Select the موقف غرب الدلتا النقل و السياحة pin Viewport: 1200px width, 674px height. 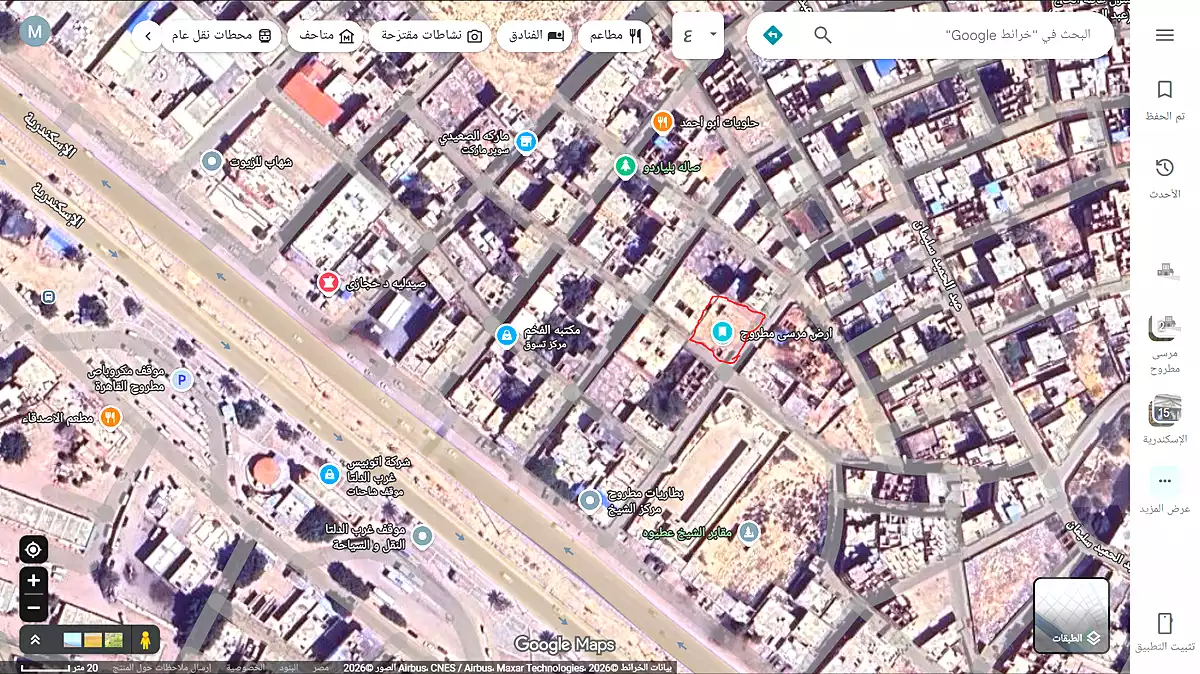point(423,536)
